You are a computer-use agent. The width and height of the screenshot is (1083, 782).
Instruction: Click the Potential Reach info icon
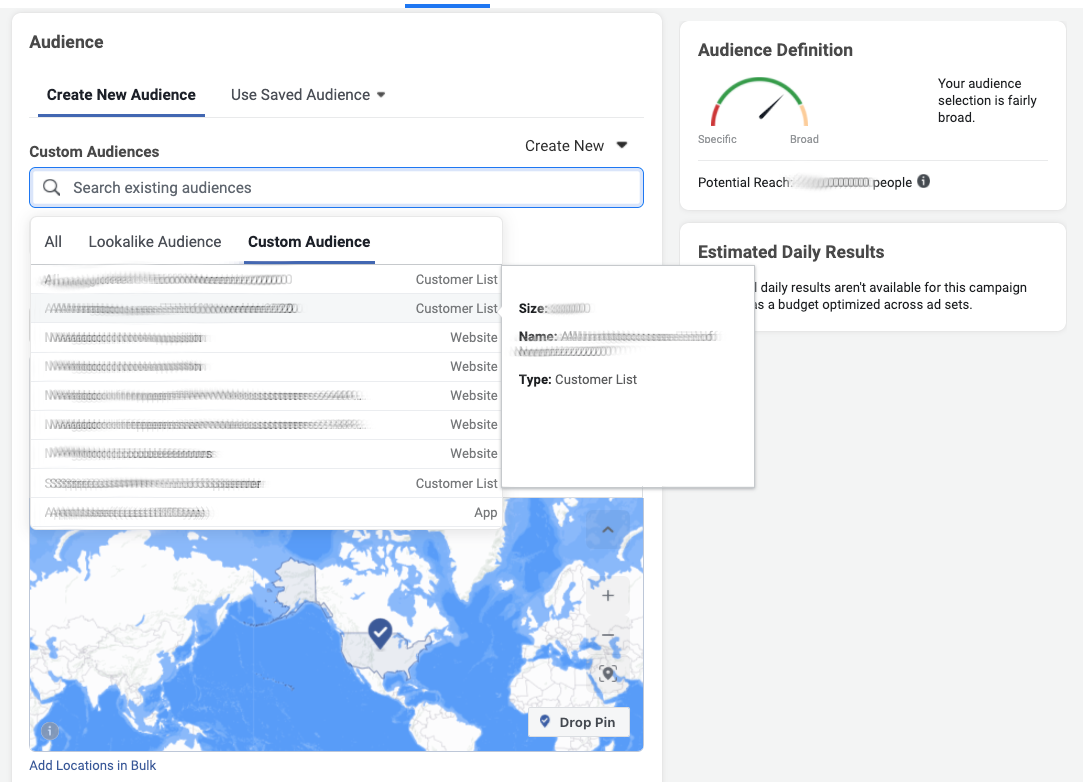(923, 182)
